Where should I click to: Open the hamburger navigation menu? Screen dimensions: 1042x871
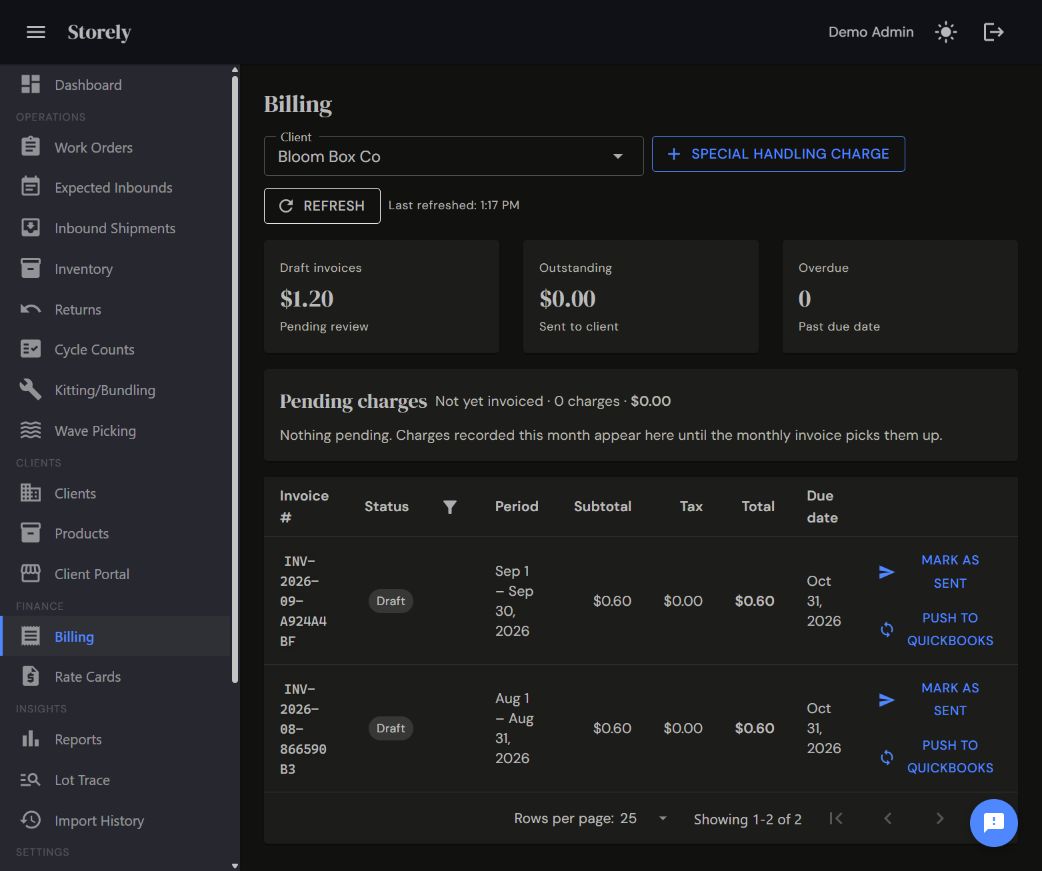(36, 32)
